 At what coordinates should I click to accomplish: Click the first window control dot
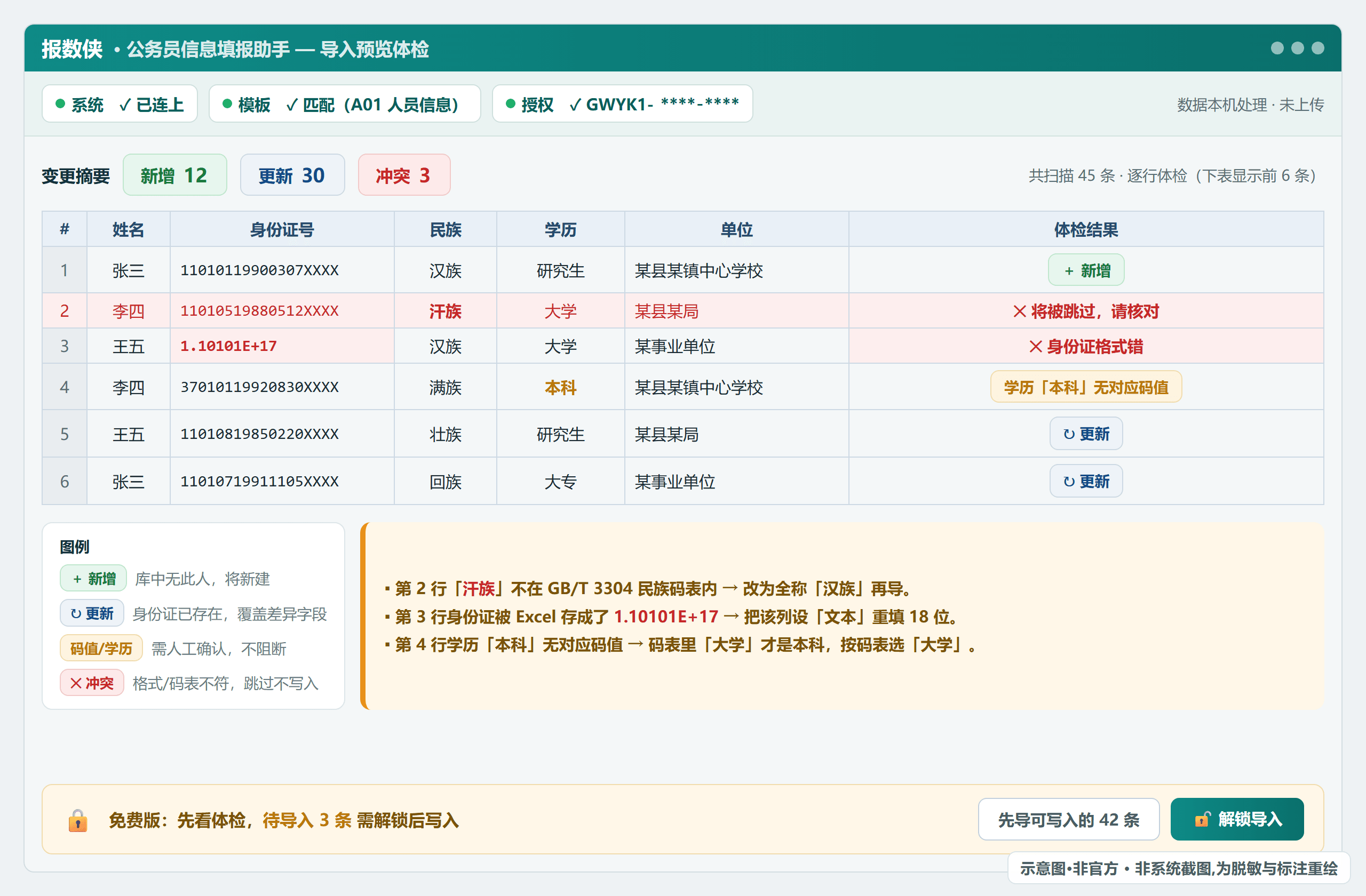[x=1277, y=48]
